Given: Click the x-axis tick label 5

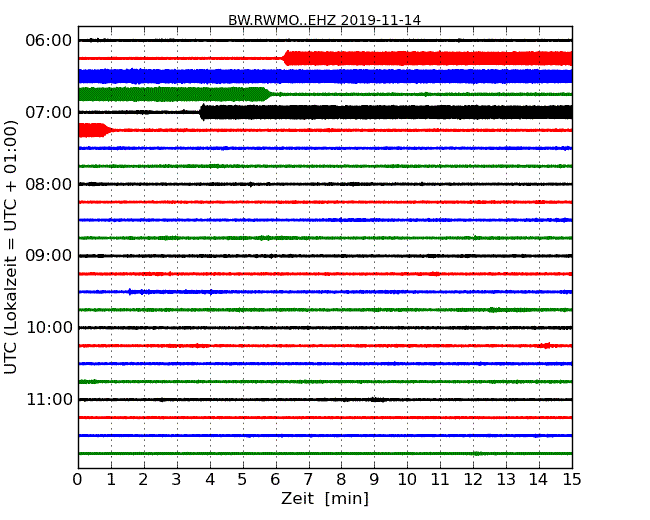Looking at the screenshot, I should 242,480.
